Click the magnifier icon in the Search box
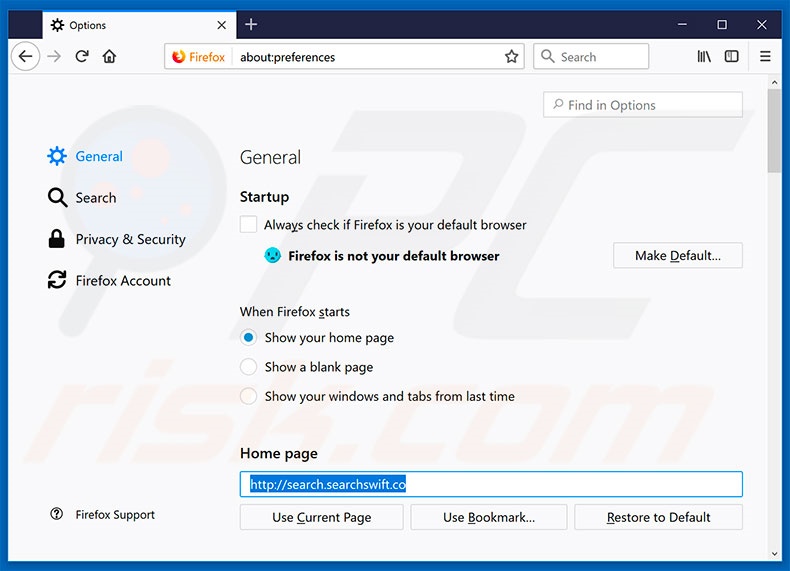 click(x=548, y=56)
